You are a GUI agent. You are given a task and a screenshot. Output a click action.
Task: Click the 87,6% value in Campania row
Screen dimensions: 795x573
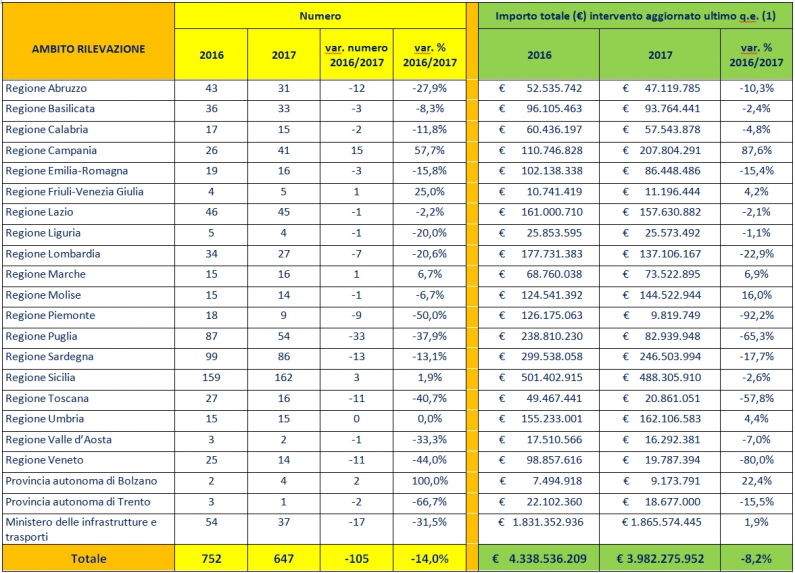point(754,150)
